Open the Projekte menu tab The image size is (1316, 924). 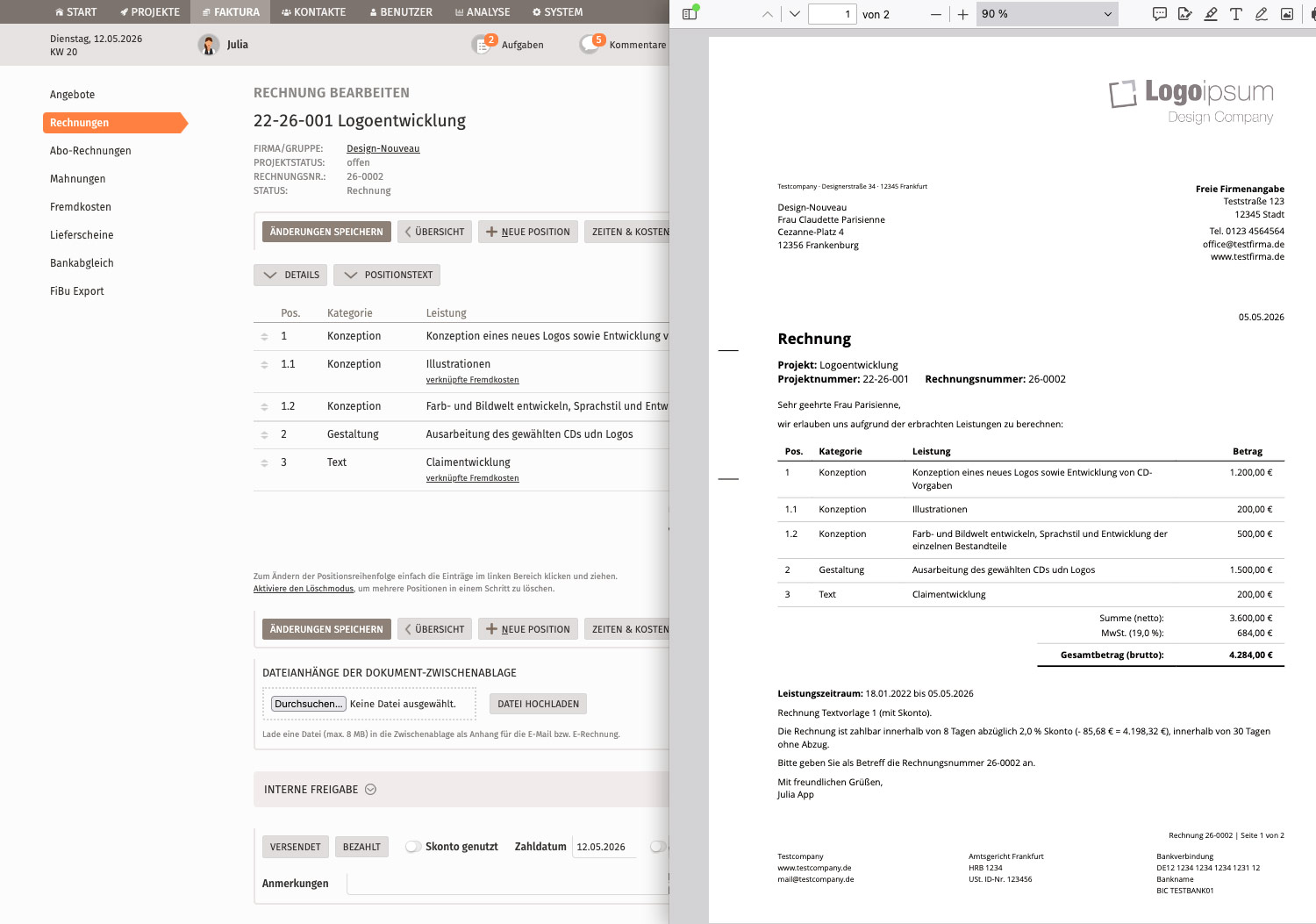[x=150, y=12]
